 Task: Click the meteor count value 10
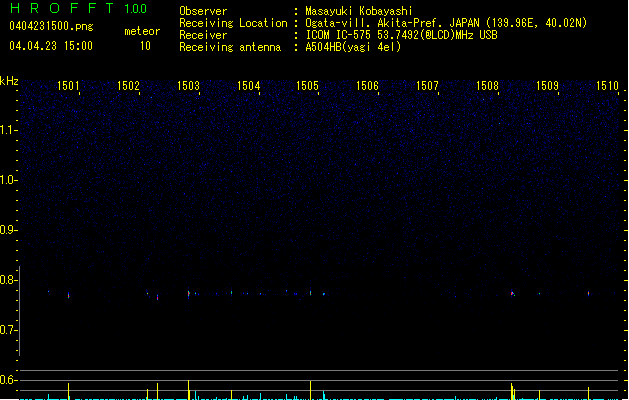[x=145, y=46]
